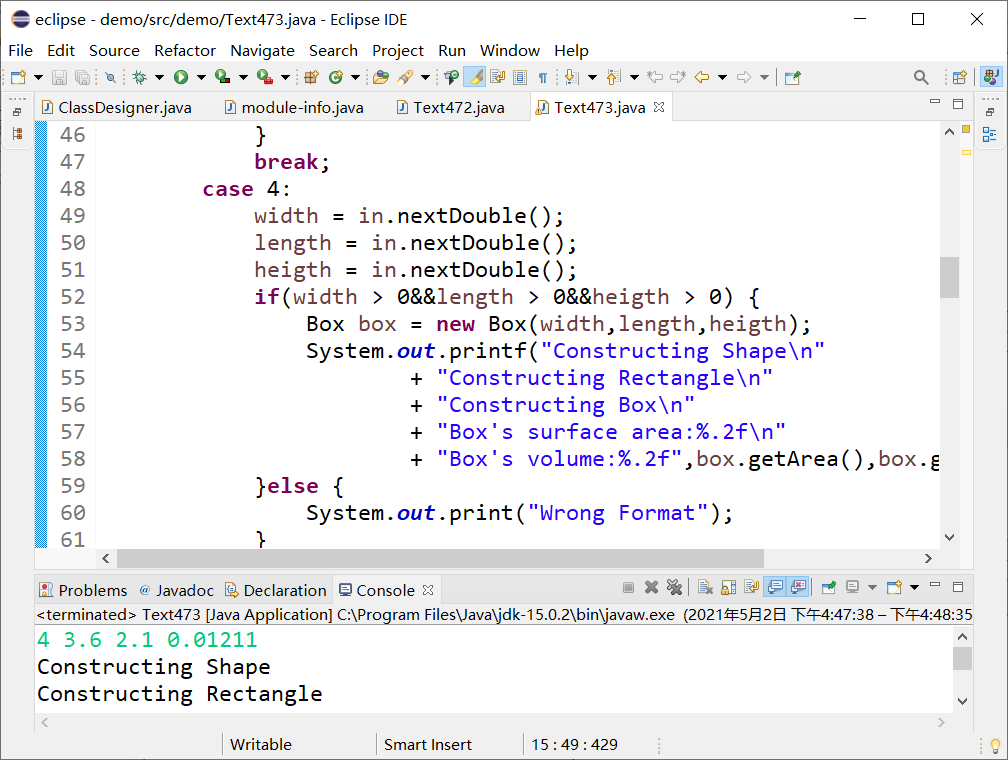Expand the Search flashlight dropdown arrow

[425, 78]
